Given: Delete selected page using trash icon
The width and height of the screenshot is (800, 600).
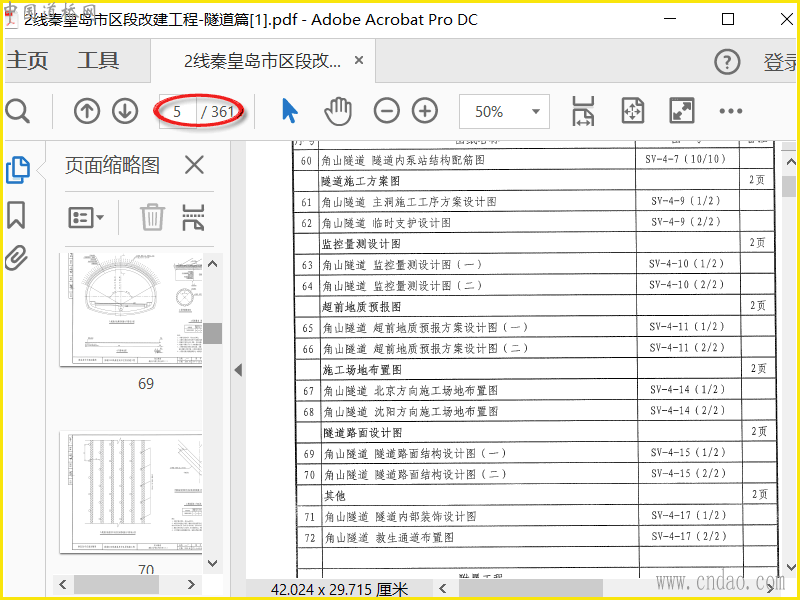Looking at the screenshot, I should pyautogui.click(x=152, y=217).
